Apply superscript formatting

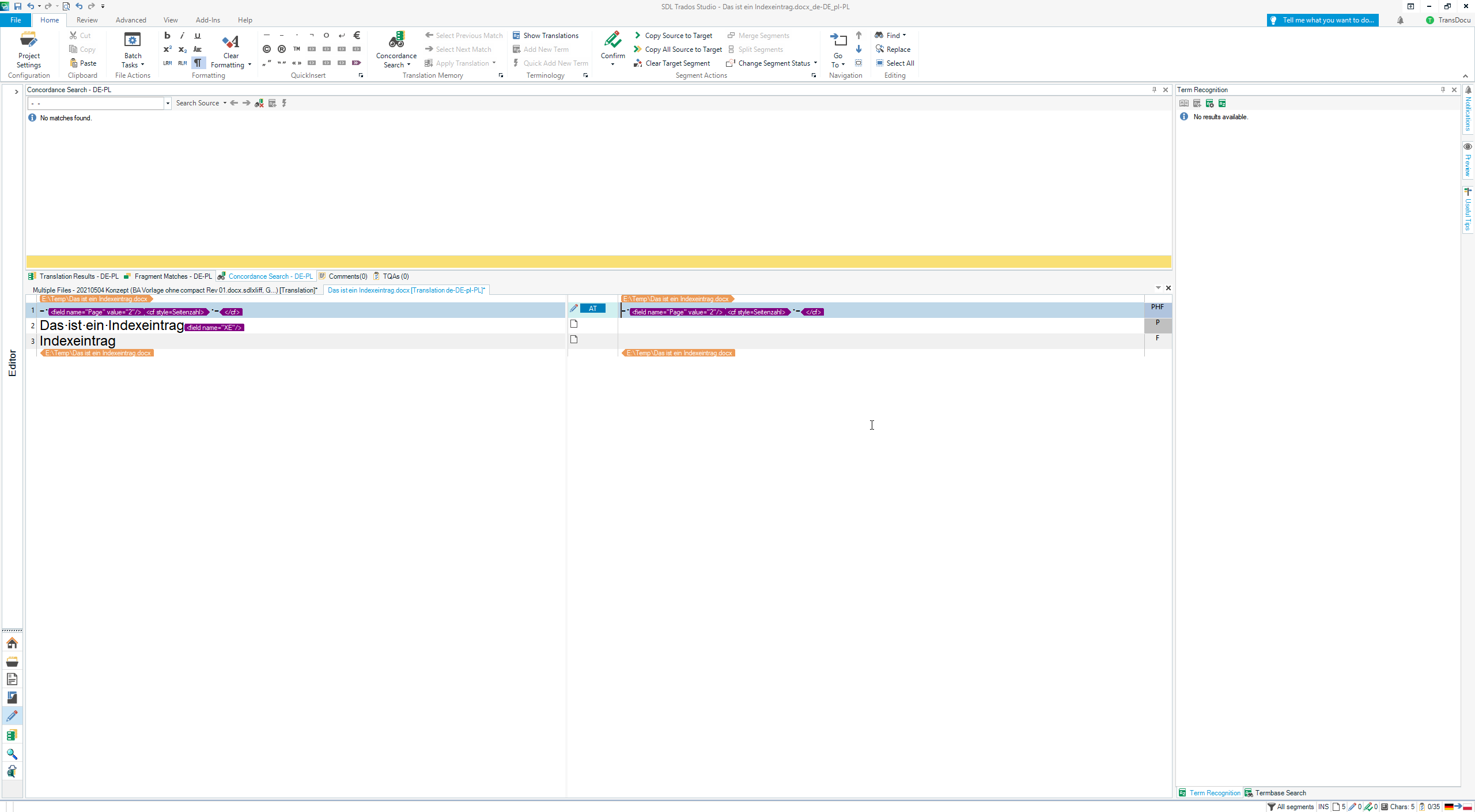pos(167,50)
